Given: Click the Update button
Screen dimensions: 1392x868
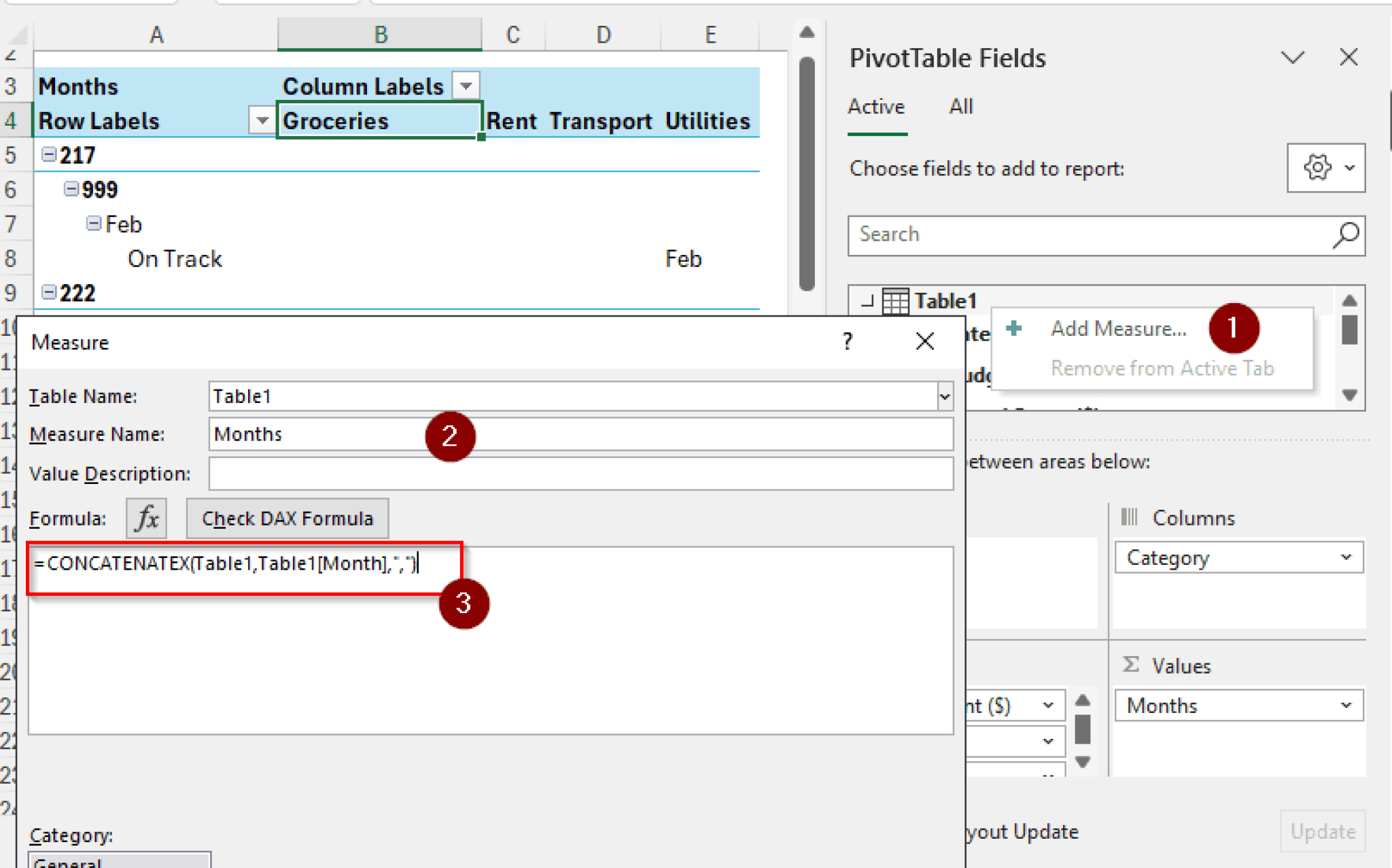Looking at the screenshot, I should click(x=1322, y=831).
